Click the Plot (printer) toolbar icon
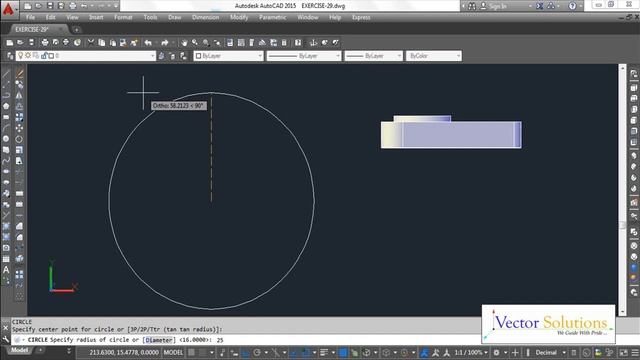Viewport: 640px width, 360px height. (45, 42)
